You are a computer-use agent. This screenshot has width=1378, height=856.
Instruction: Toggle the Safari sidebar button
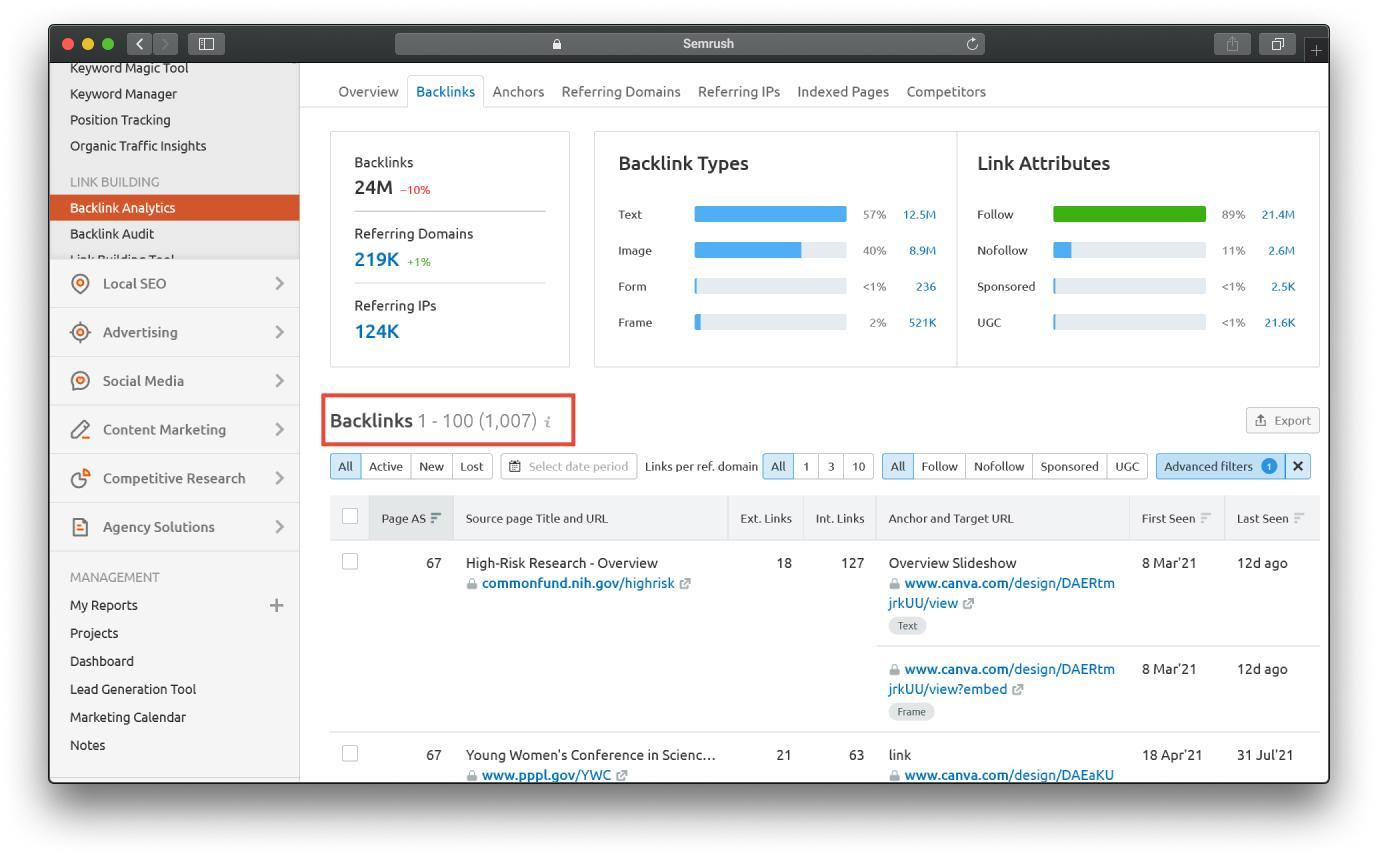click(x=207, y=44)
